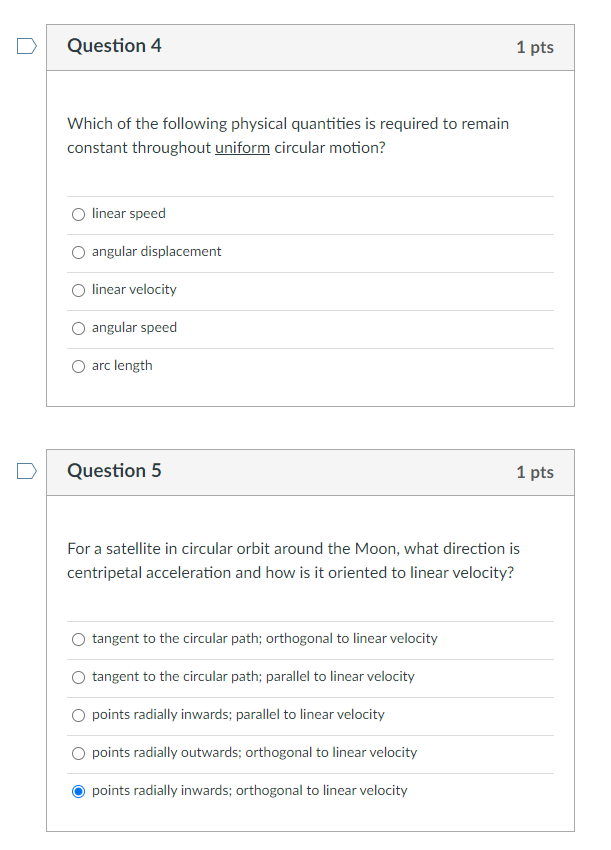
Task: Choose 'tangent to the circular path; orthogonal to linear velocity'
Action: (78, 638)
